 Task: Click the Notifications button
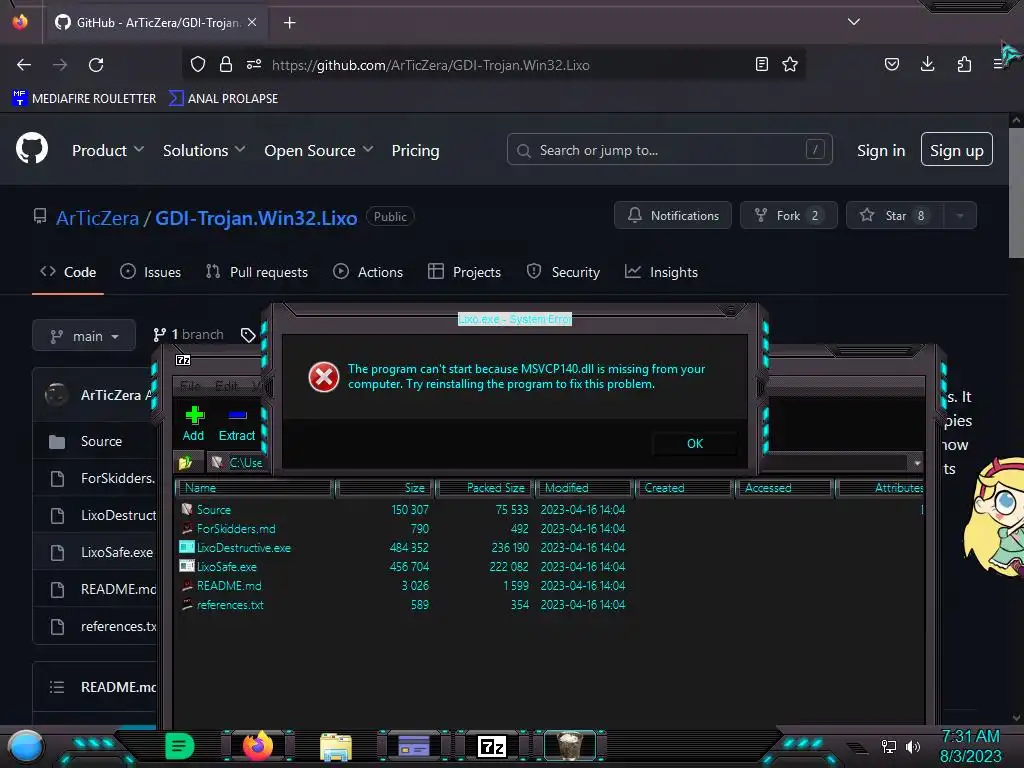(x=673, y=216)
